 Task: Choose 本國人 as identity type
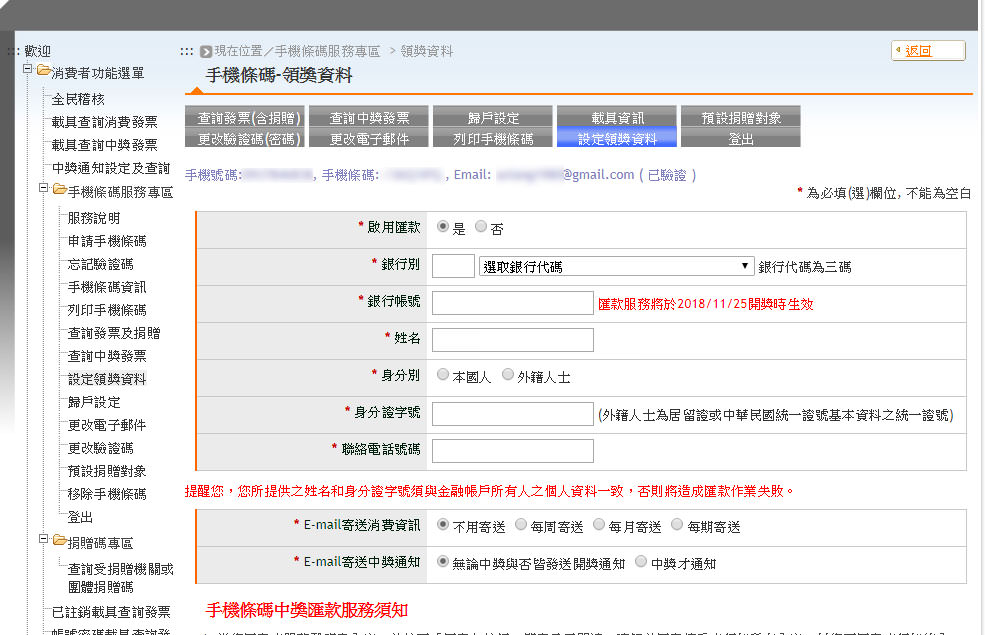pos(443,376)
